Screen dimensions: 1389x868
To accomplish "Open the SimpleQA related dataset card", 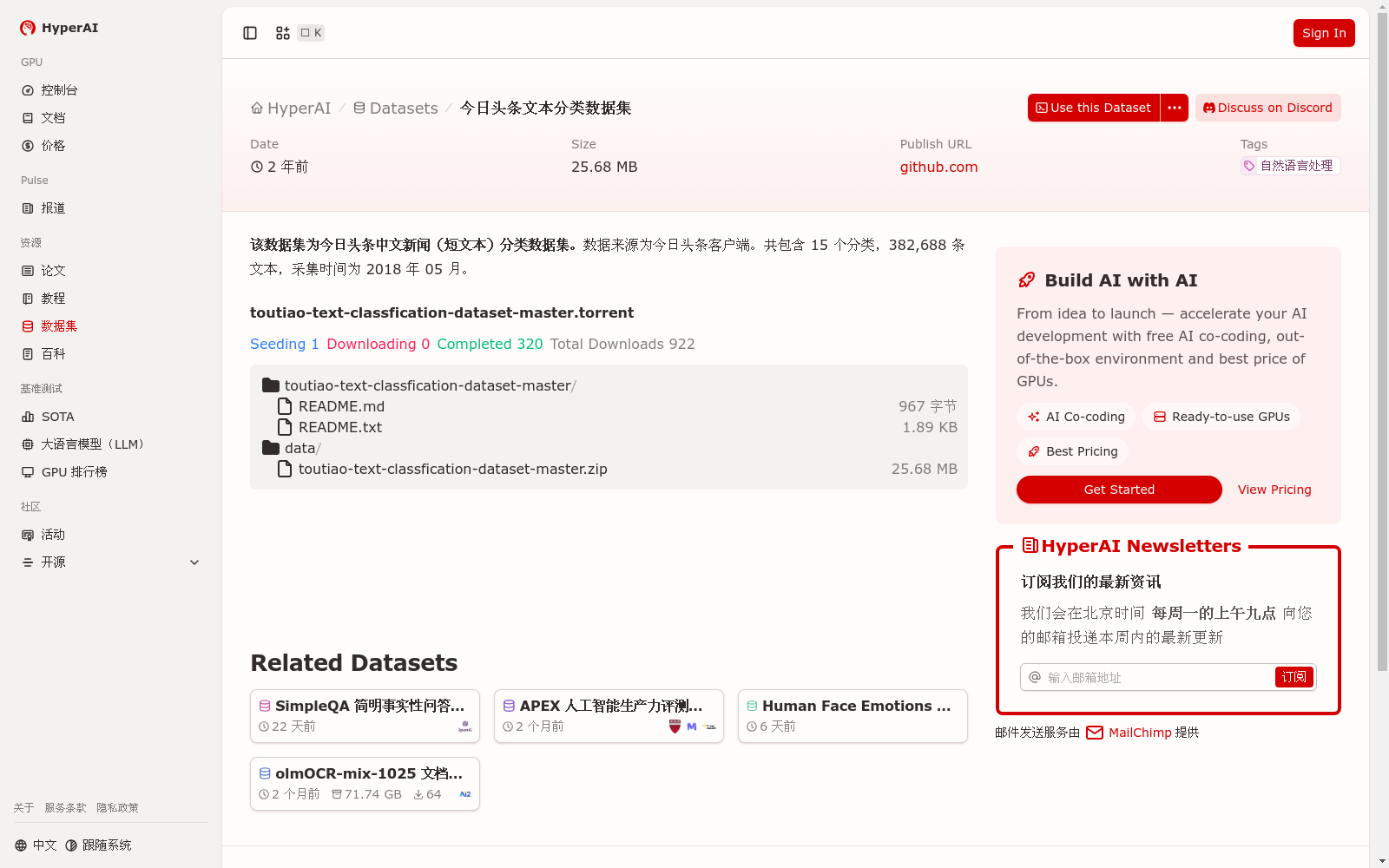I will point(365,716).
